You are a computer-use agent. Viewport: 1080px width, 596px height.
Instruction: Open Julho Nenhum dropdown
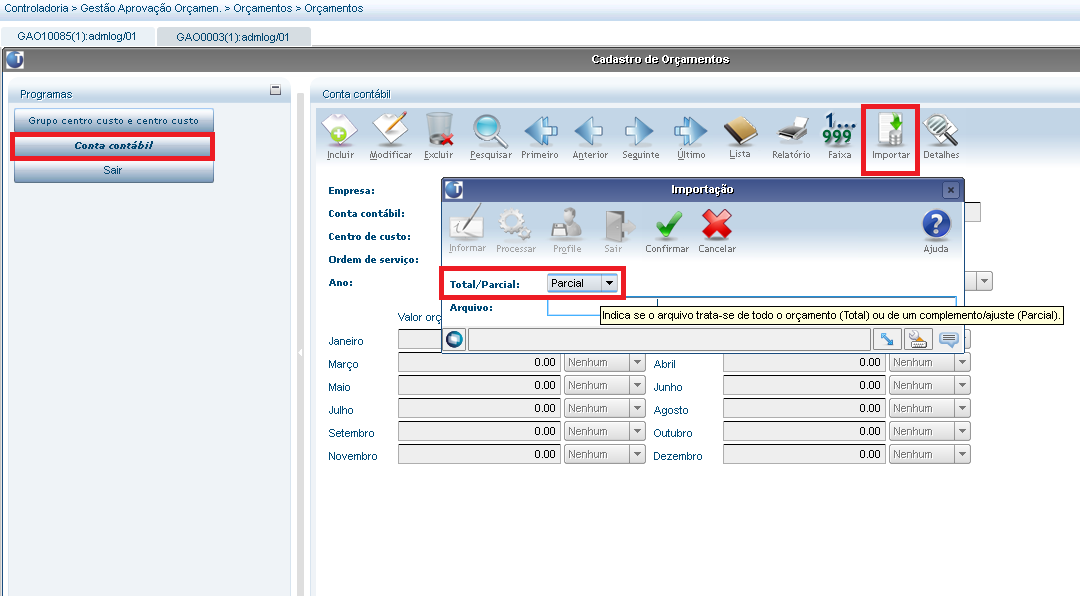(604, 409)
